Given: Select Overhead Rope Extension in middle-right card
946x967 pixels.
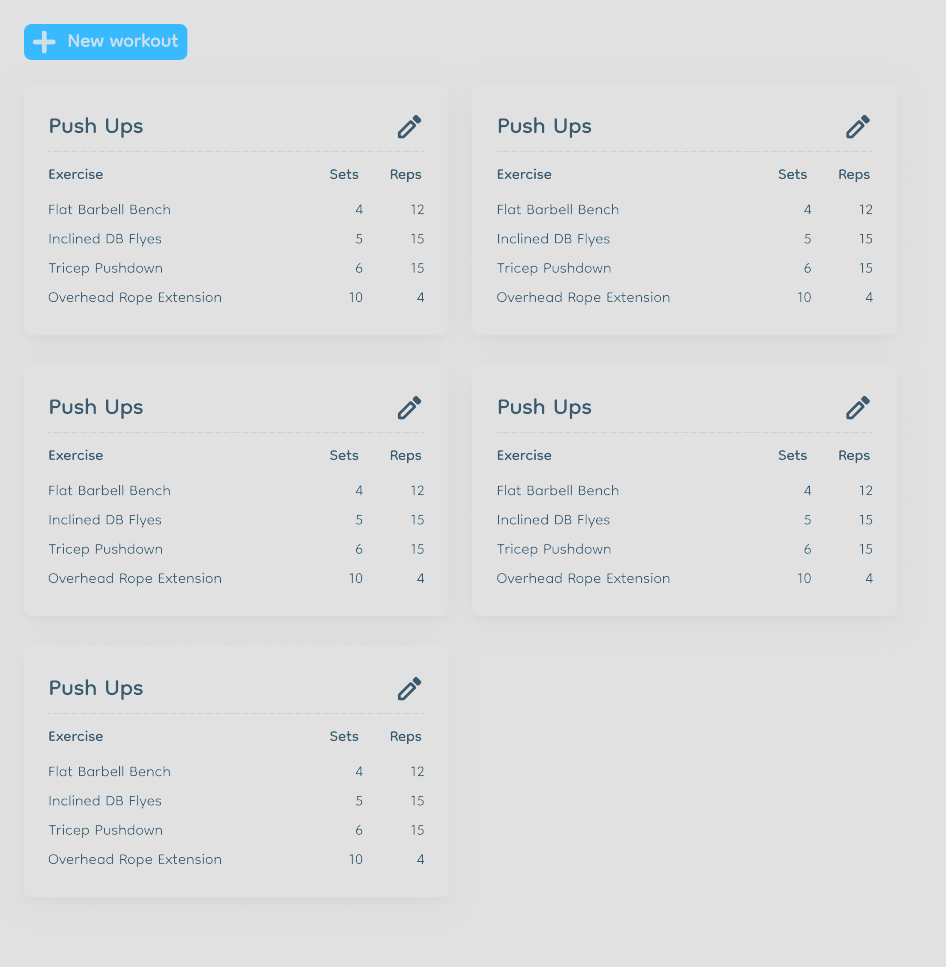Looking at the screenshot, I should 583,578.
